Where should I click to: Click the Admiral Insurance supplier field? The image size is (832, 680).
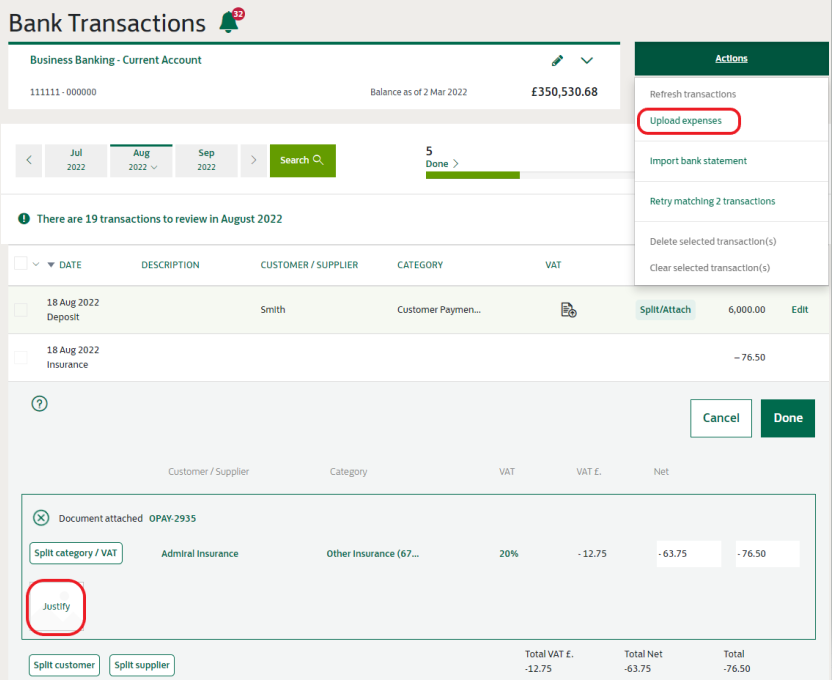(200, 554)
